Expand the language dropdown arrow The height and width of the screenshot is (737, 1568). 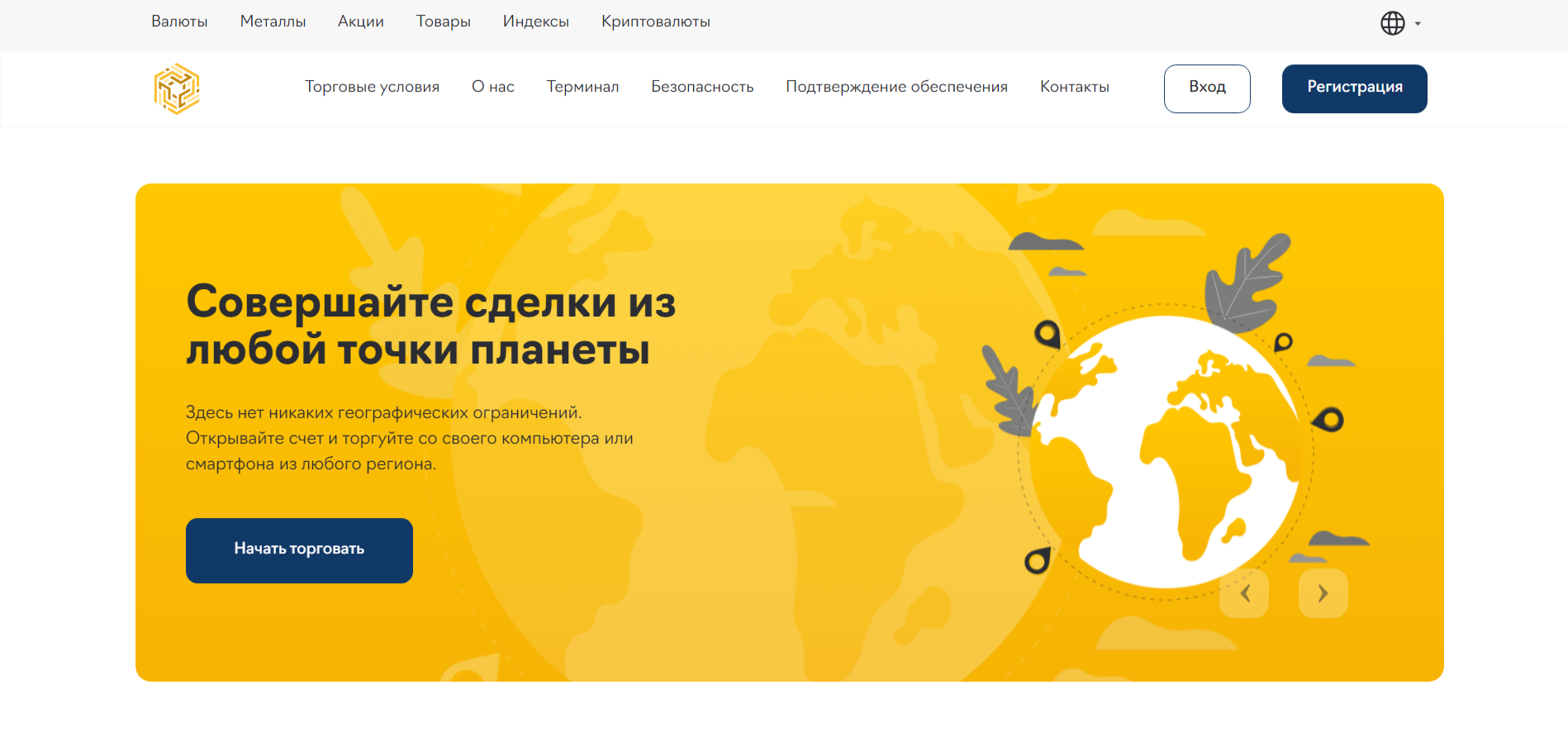click(1418, 24)
